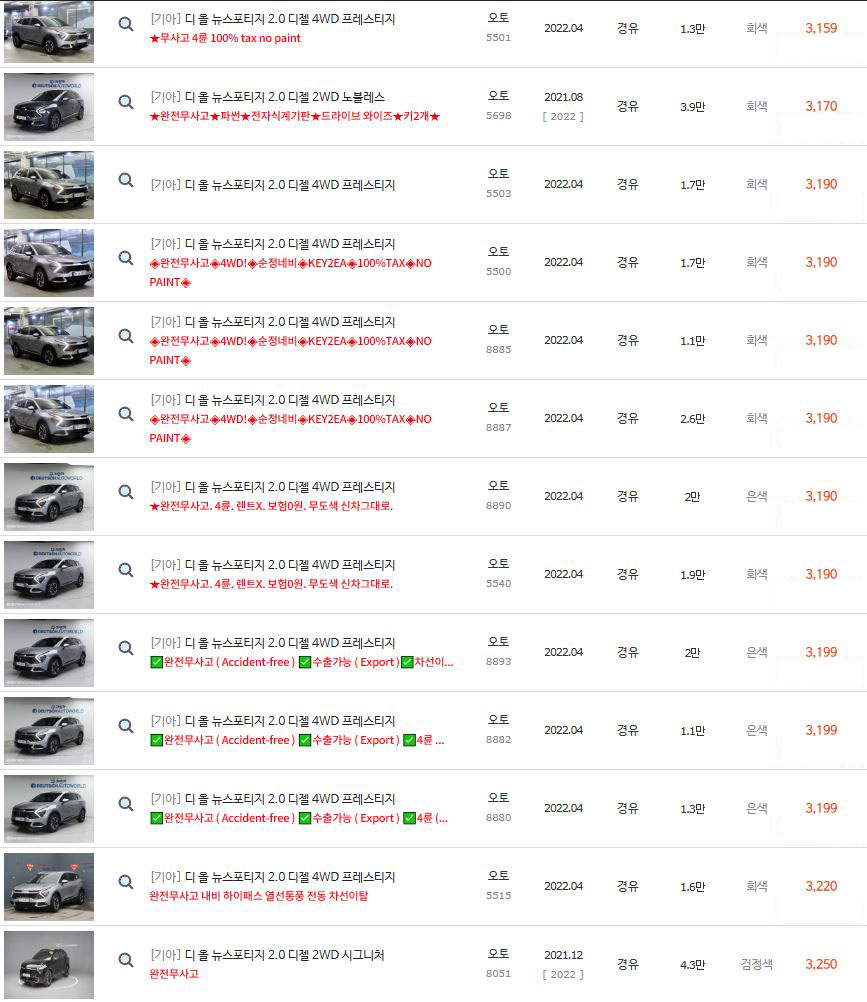This screenshot has height=1002, width=867.
Task: View thumbnail image for car 8887
Action: [49, 419]
